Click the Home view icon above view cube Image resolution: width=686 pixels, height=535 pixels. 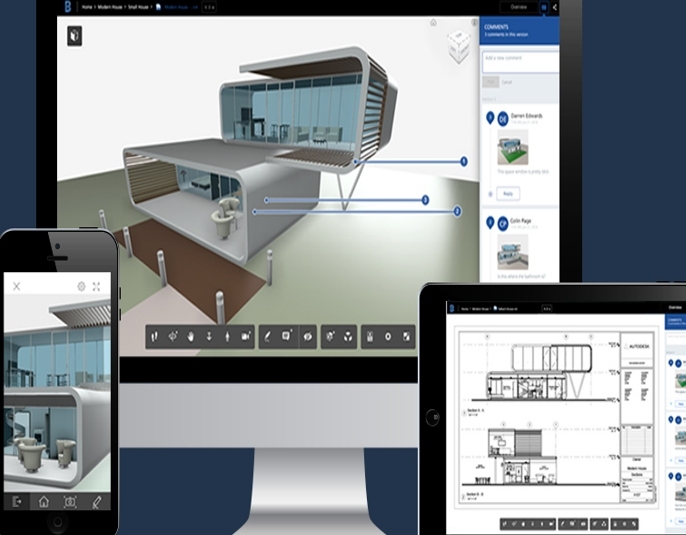click(433, 22)
